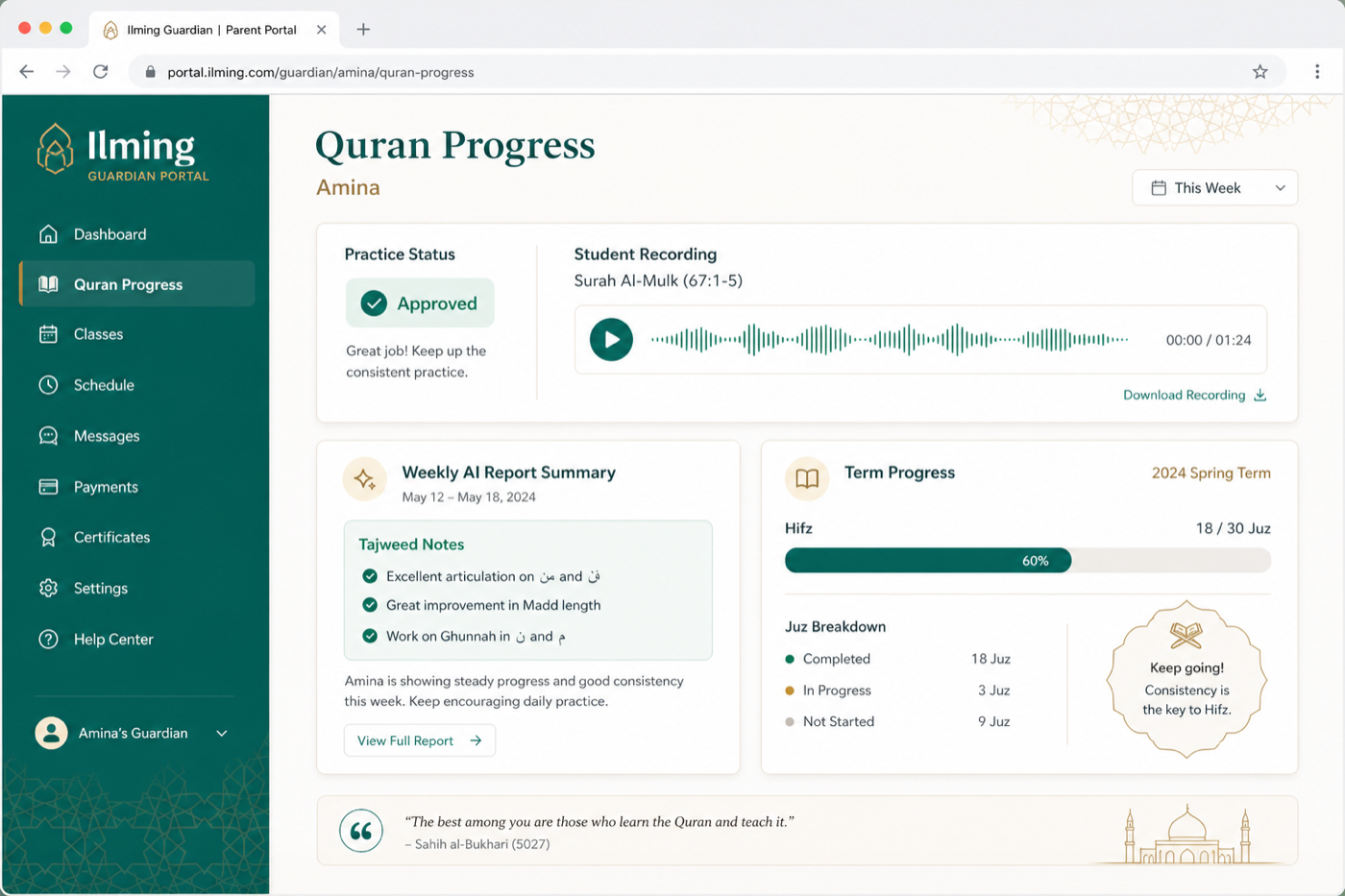This screenshot has height=896, width=1345.
Task: Click the download icon beside Download Recording
Action: 1259,395
